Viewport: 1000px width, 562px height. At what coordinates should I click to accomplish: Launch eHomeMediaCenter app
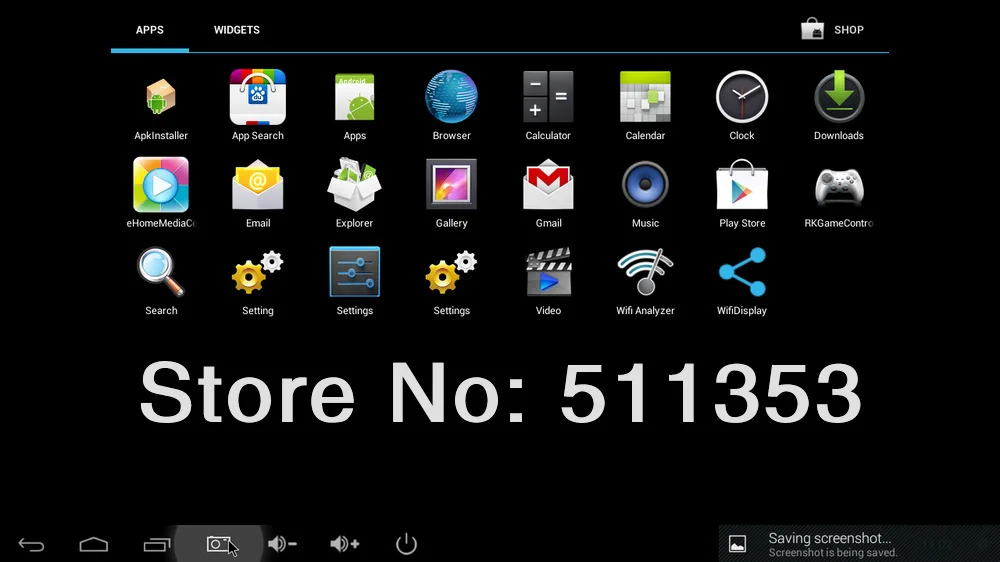161,184
